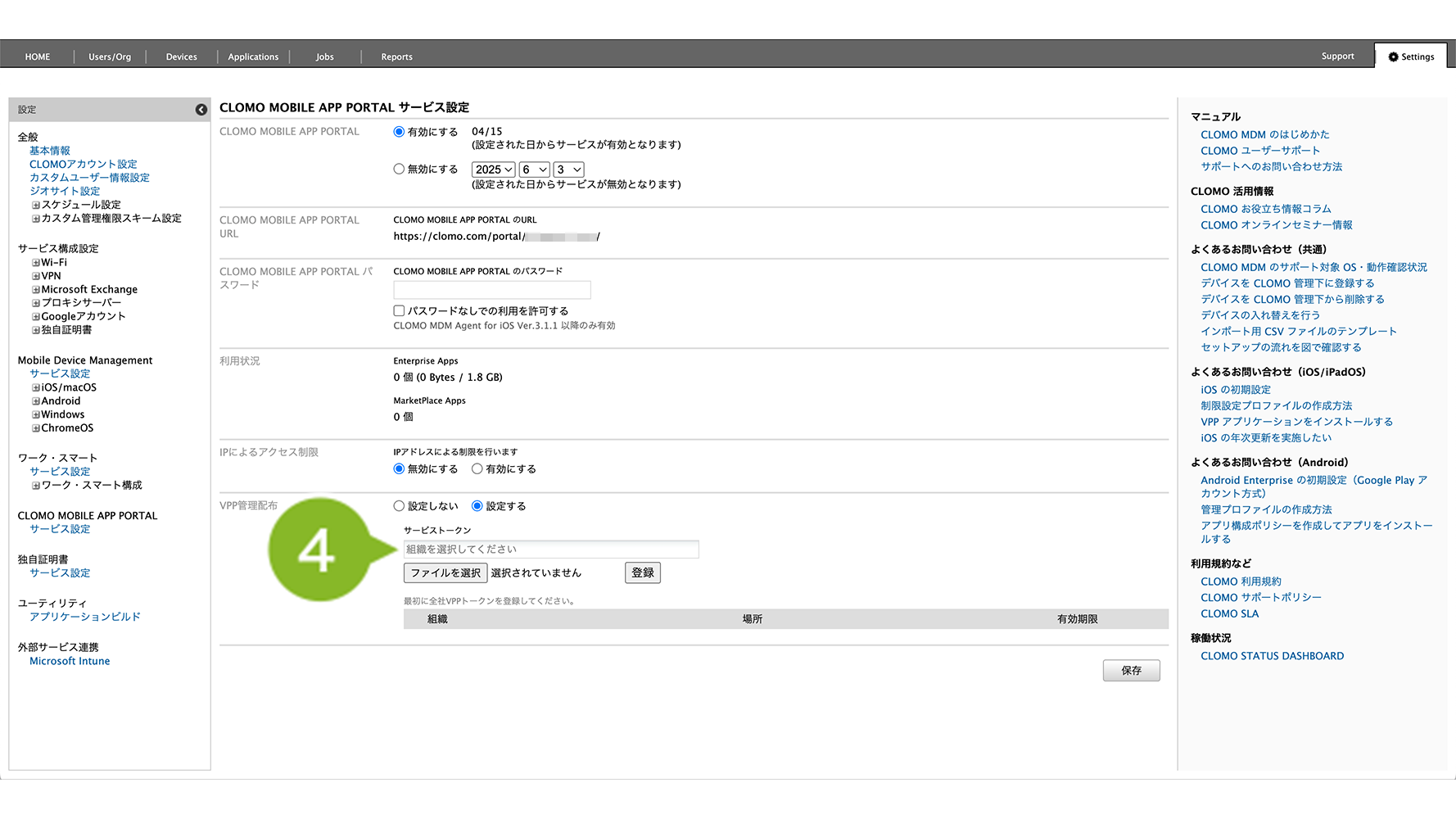Viewport: 1456px width, 819px height.
Task: Open アプリケーションビルド link
Action: (85, 617)
